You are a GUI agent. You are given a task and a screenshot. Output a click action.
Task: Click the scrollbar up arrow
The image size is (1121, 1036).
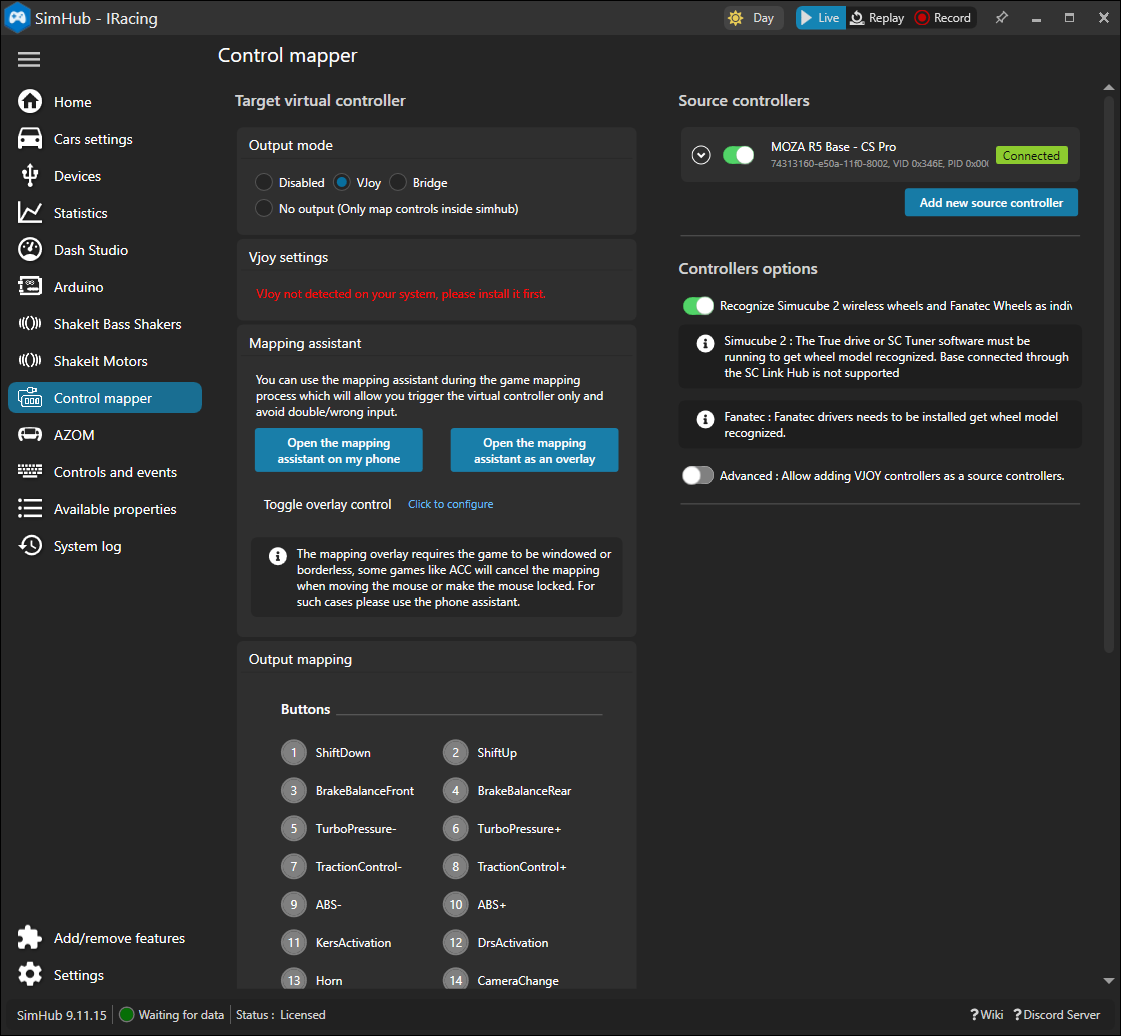(1108, 87)
